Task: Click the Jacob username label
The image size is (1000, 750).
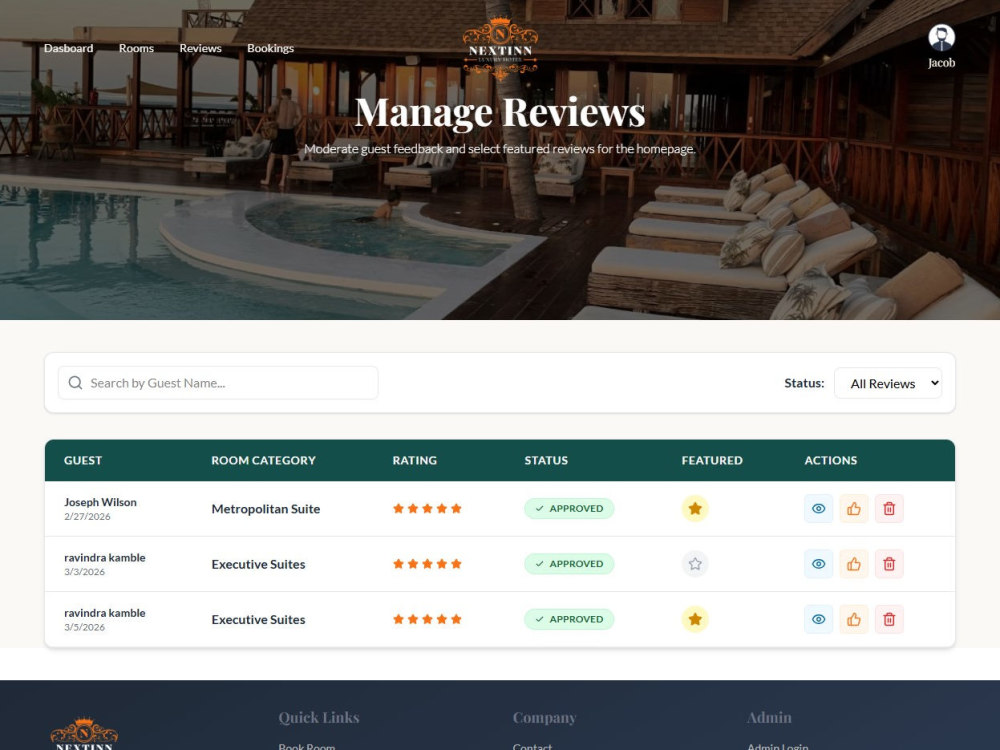Action: tap(941, 62)
